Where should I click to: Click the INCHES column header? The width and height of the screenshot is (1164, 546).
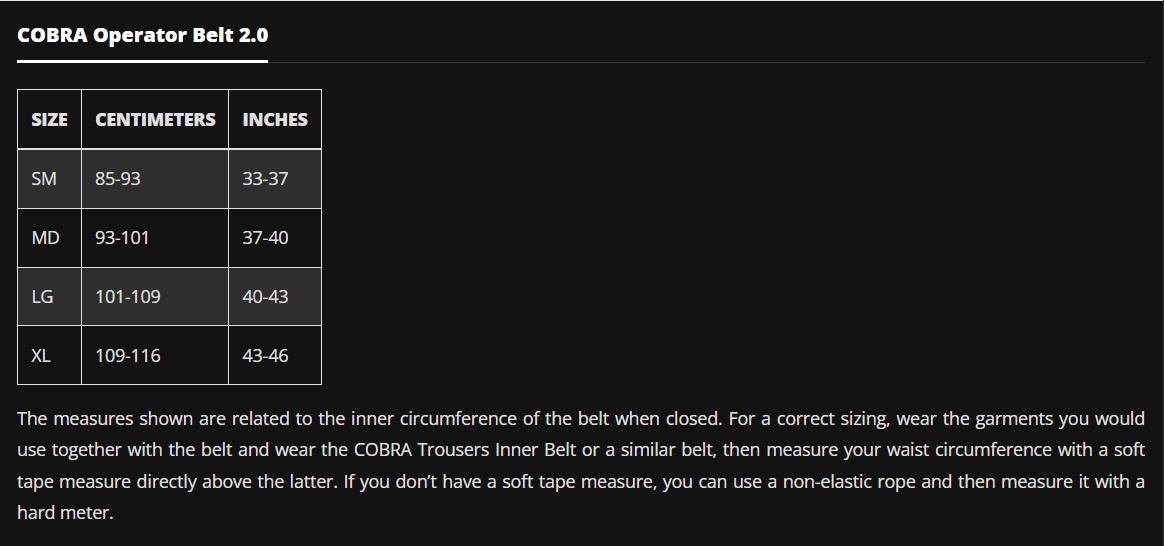(x=274, y=120)
